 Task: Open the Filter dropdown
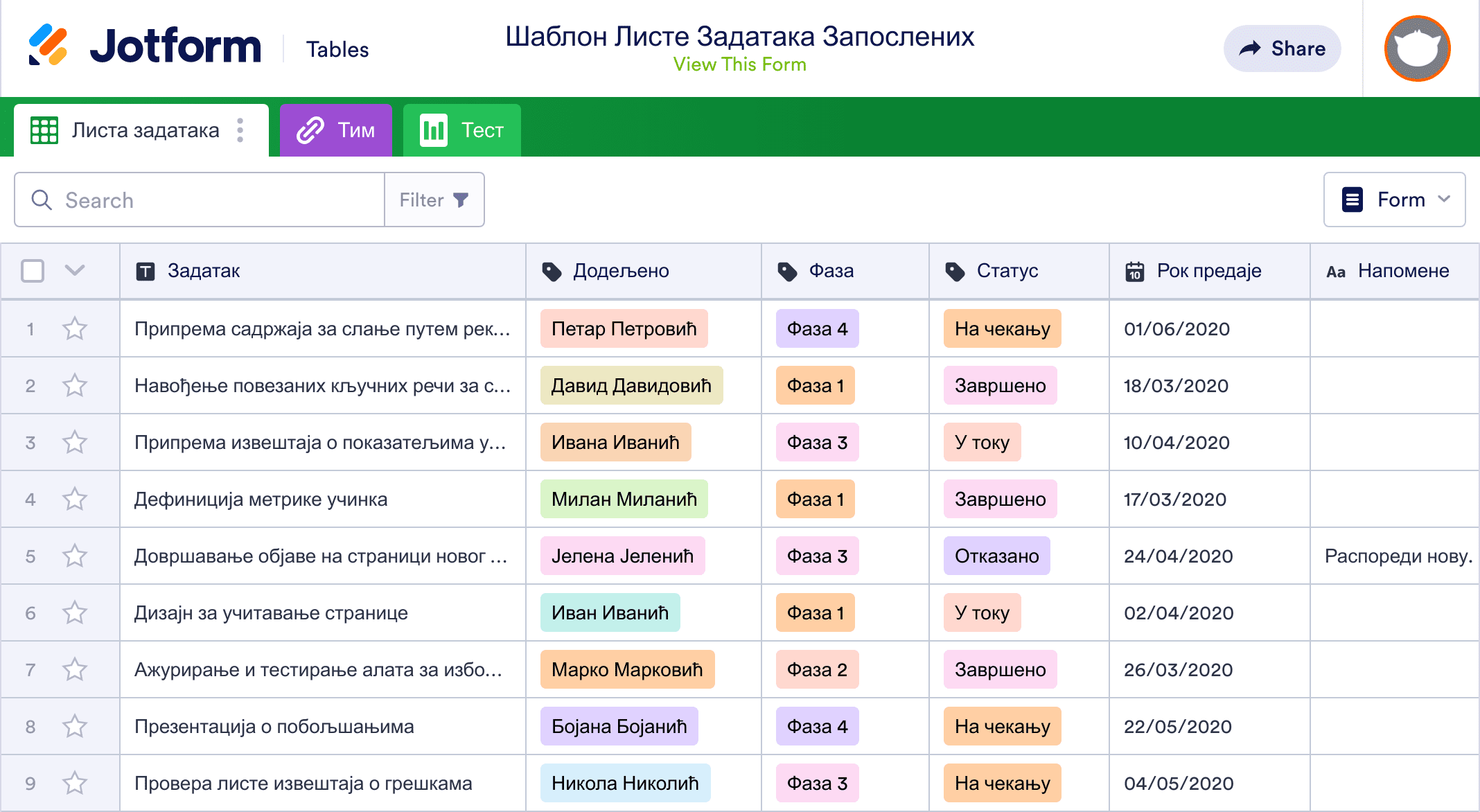pyautogui.click(x=434, y=200)
